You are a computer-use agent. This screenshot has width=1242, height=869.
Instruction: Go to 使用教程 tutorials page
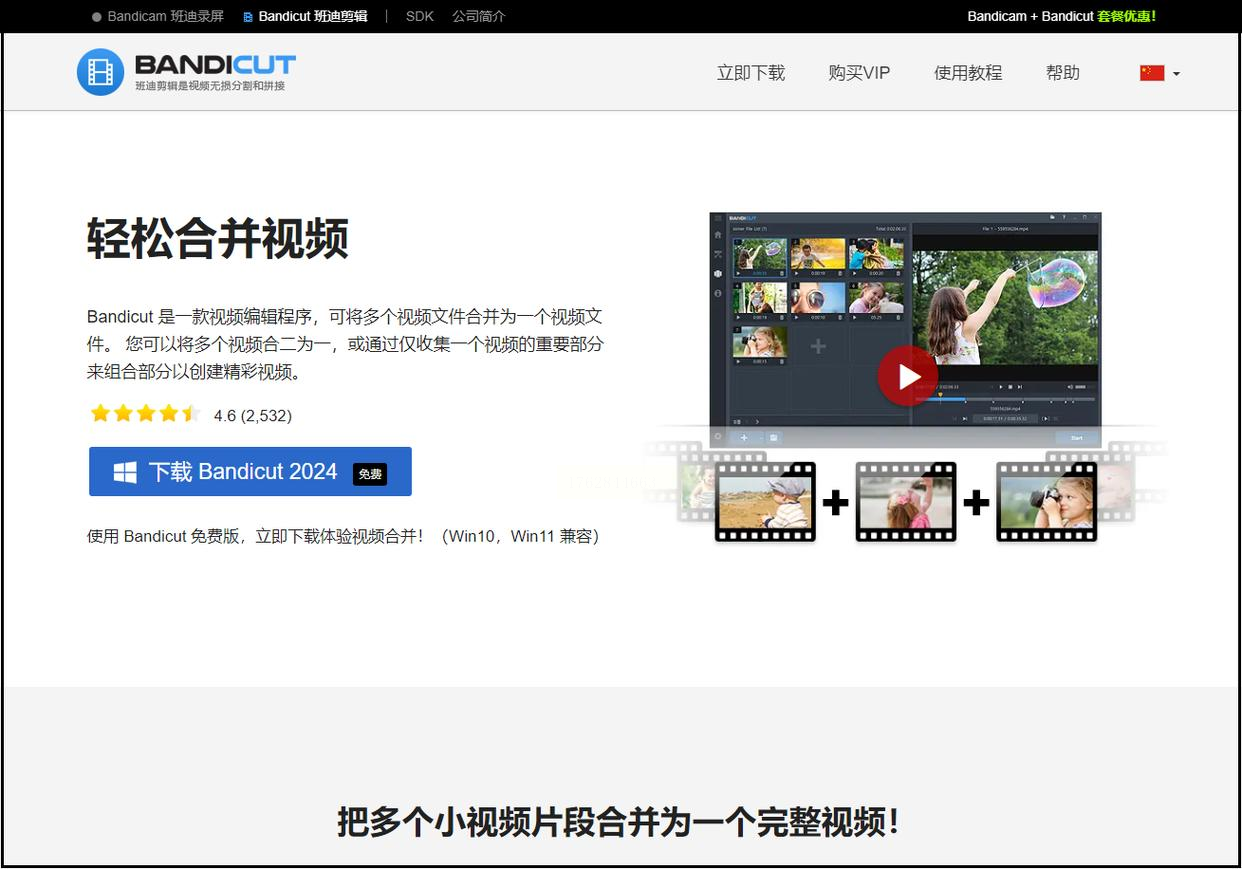click(968, 73)
